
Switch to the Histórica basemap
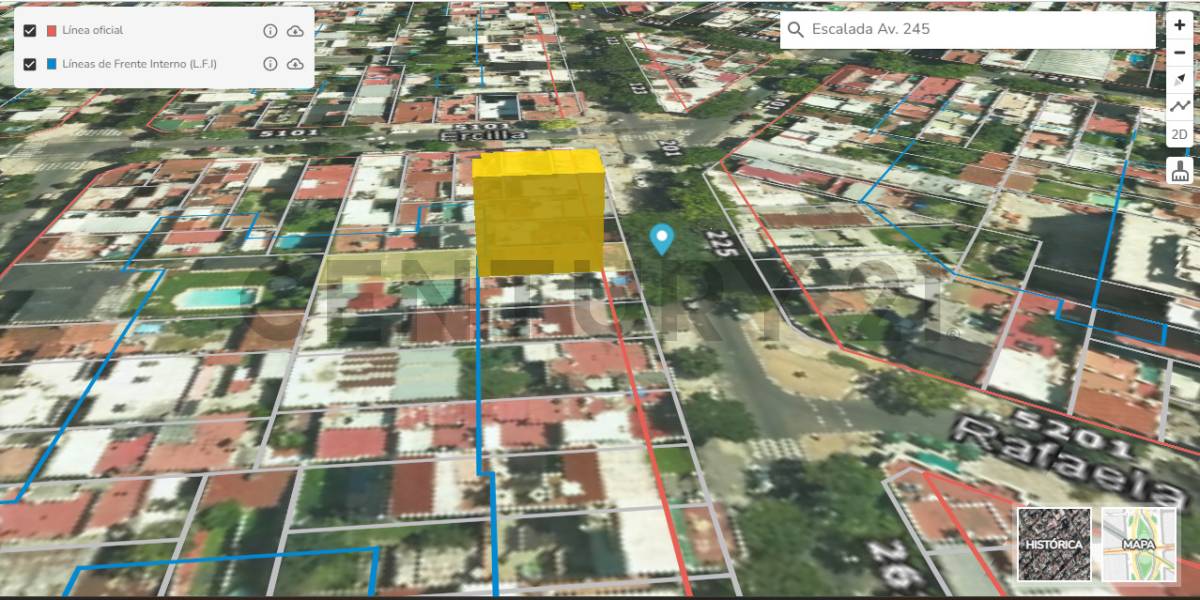tap(1054, 544)
